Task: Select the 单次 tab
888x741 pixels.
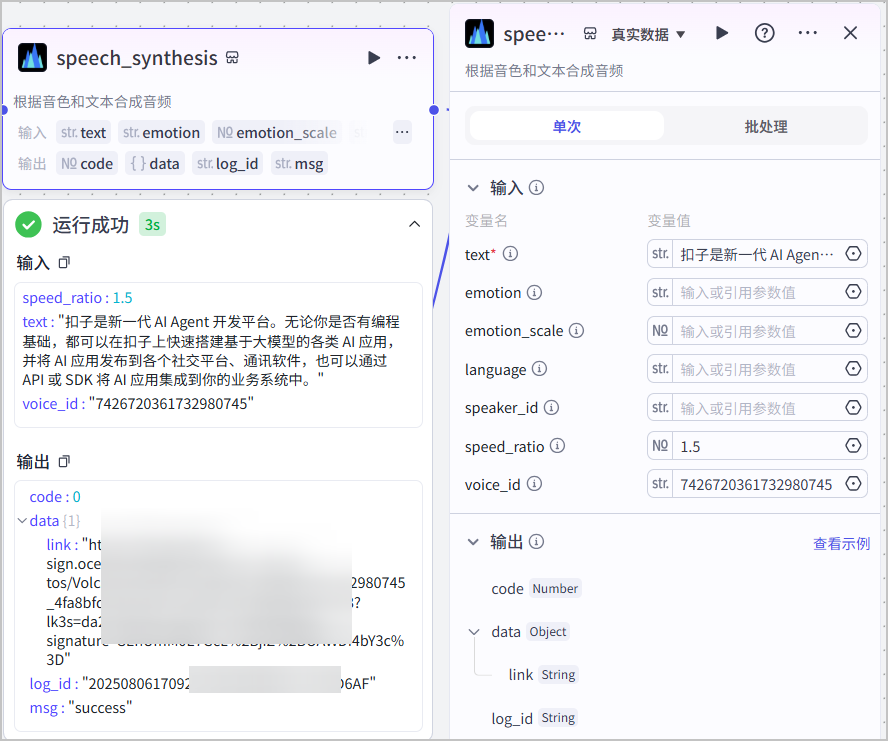Action: (567, 126)
